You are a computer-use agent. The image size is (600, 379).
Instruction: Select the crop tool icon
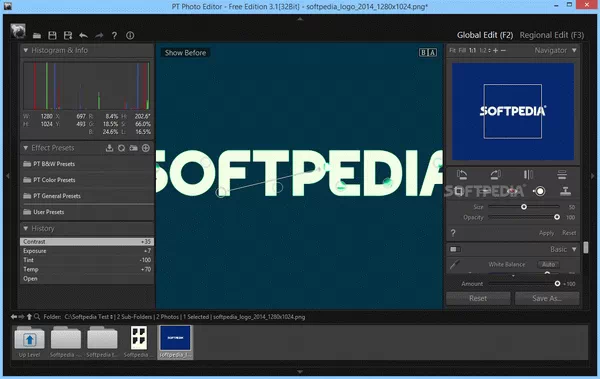[x=459, y=191]
